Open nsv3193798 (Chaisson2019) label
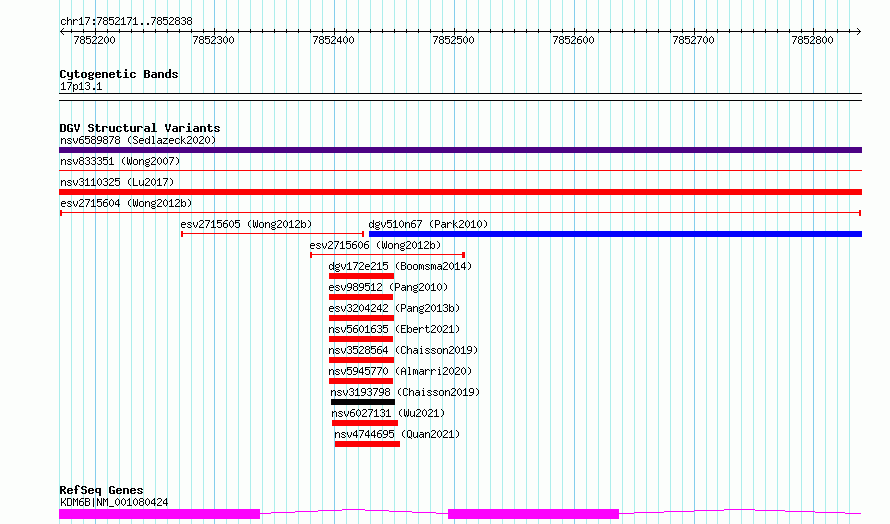This screenshot has height=524, width=890. click(405, 392)
